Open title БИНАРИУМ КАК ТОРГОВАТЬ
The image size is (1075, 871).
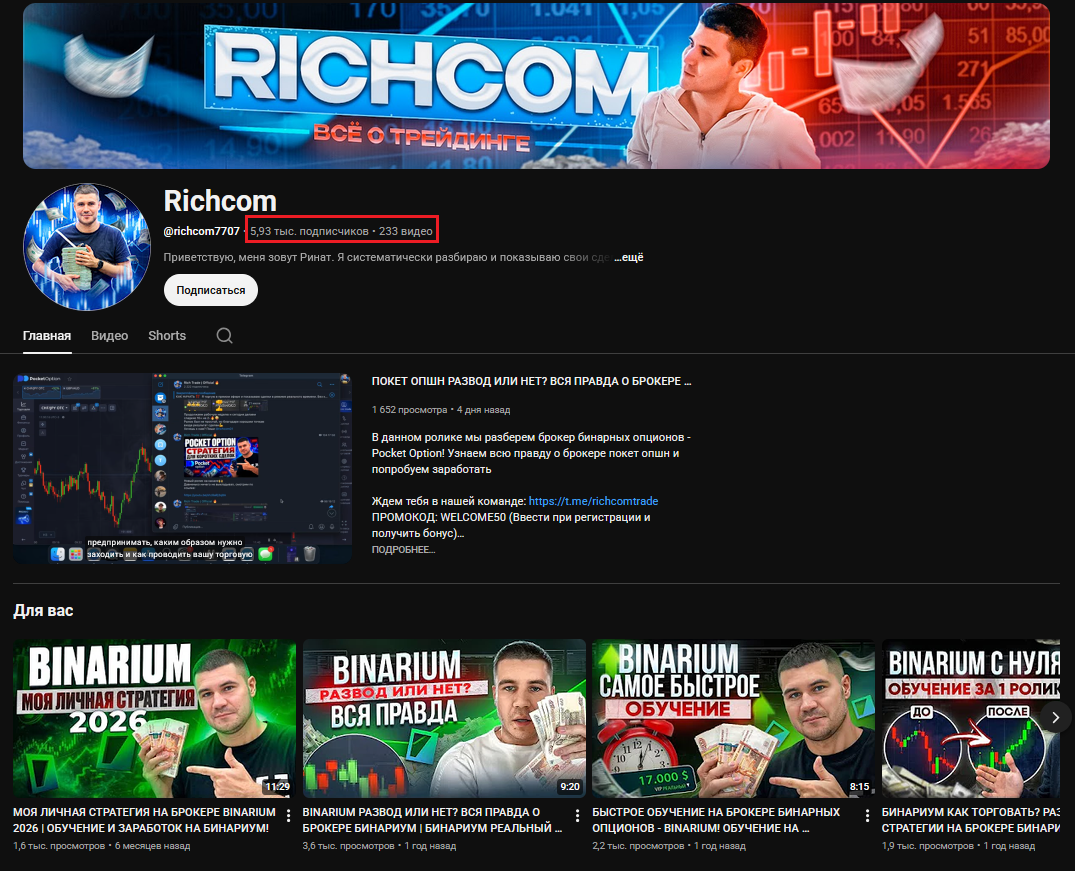971,820
